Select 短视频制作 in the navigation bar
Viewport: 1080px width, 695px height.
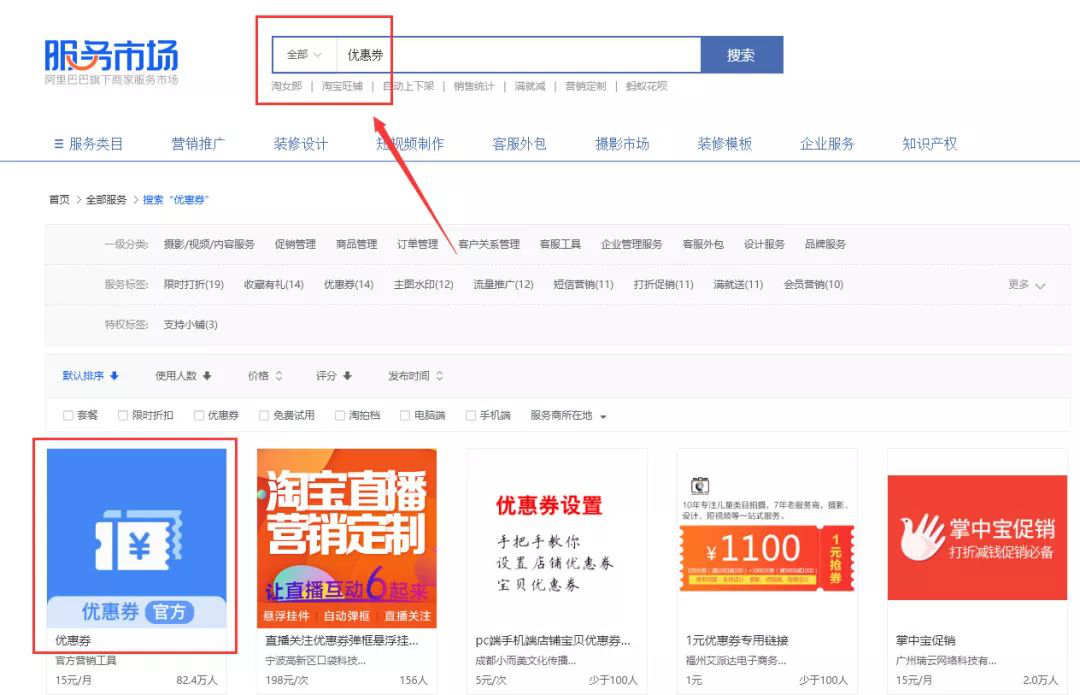(x=410, y=144)
